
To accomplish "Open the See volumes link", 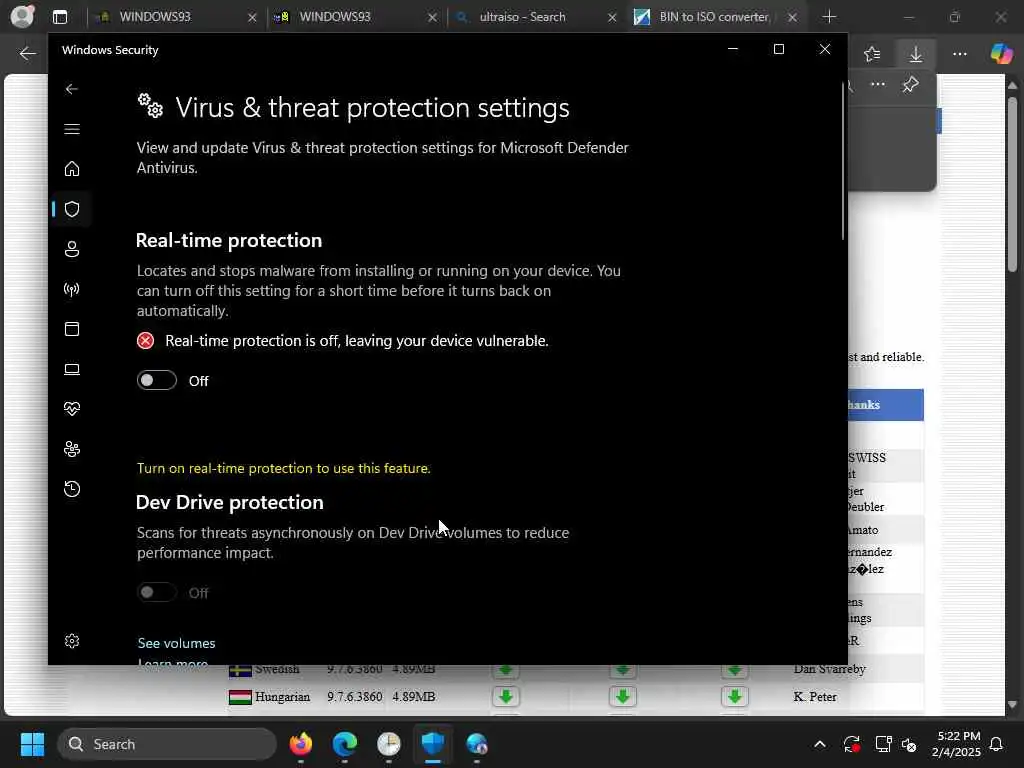I will pos(176,643).
